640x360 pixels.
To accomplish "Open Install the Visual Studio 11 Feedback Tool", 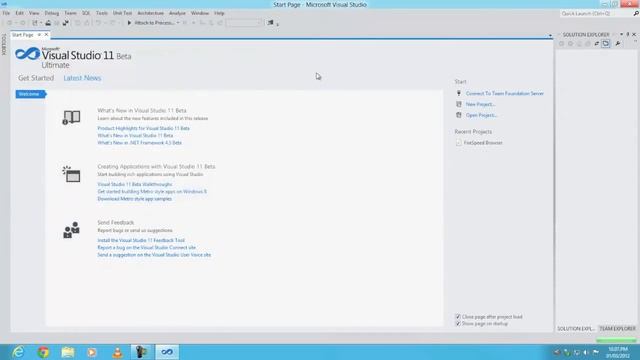I will pos(141,240).
